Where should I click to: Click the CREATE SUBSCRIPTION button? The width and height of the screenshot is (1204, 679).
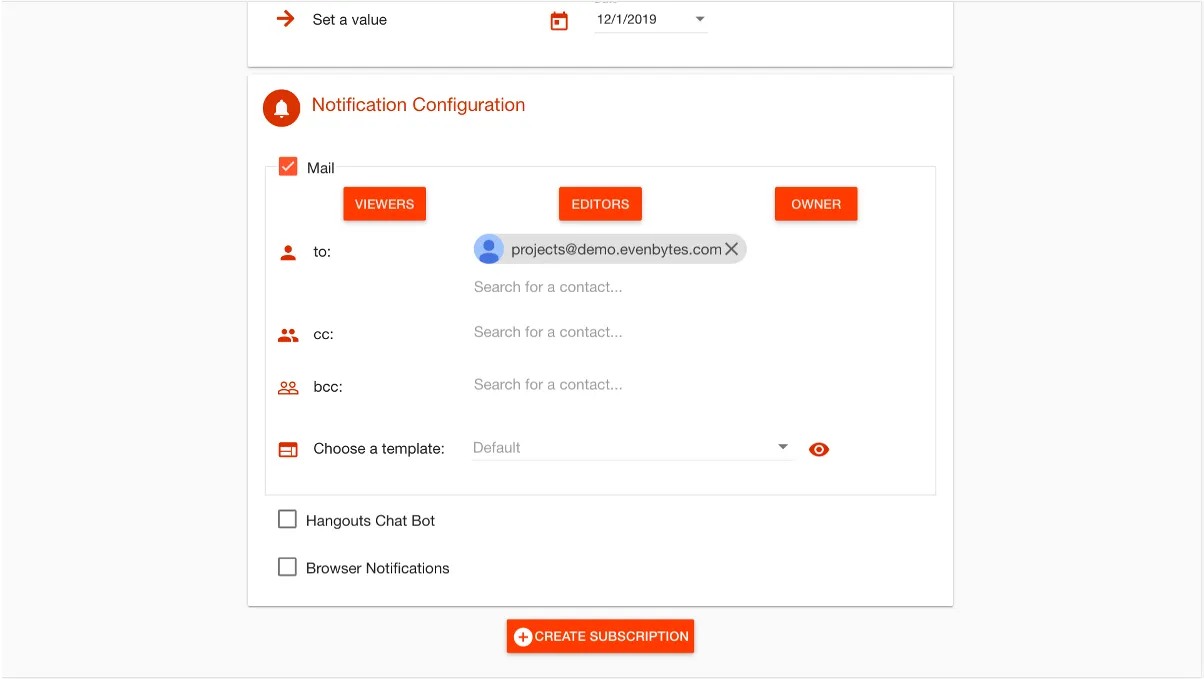pyautogui.click(x=600, y=636)
